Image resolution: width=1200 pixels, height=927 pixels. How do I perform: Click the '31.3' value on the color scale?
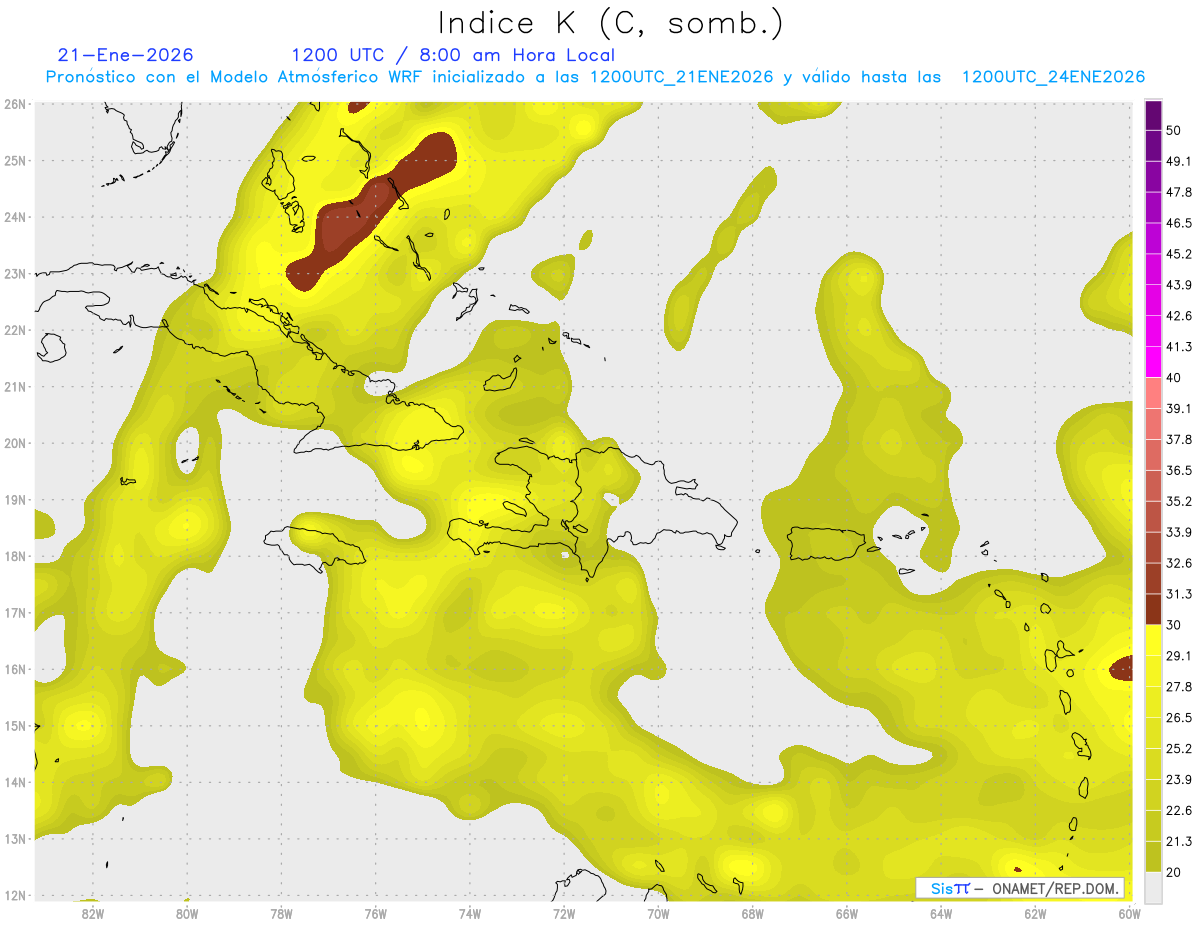(1178, 594)
